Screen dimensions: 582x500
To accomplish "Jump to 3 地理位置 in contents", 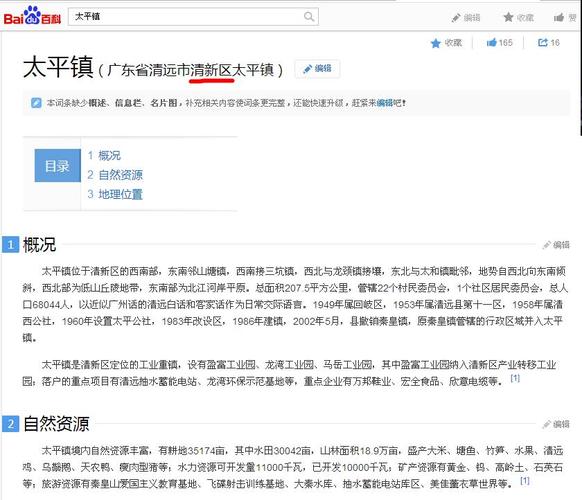I will 115,194.
